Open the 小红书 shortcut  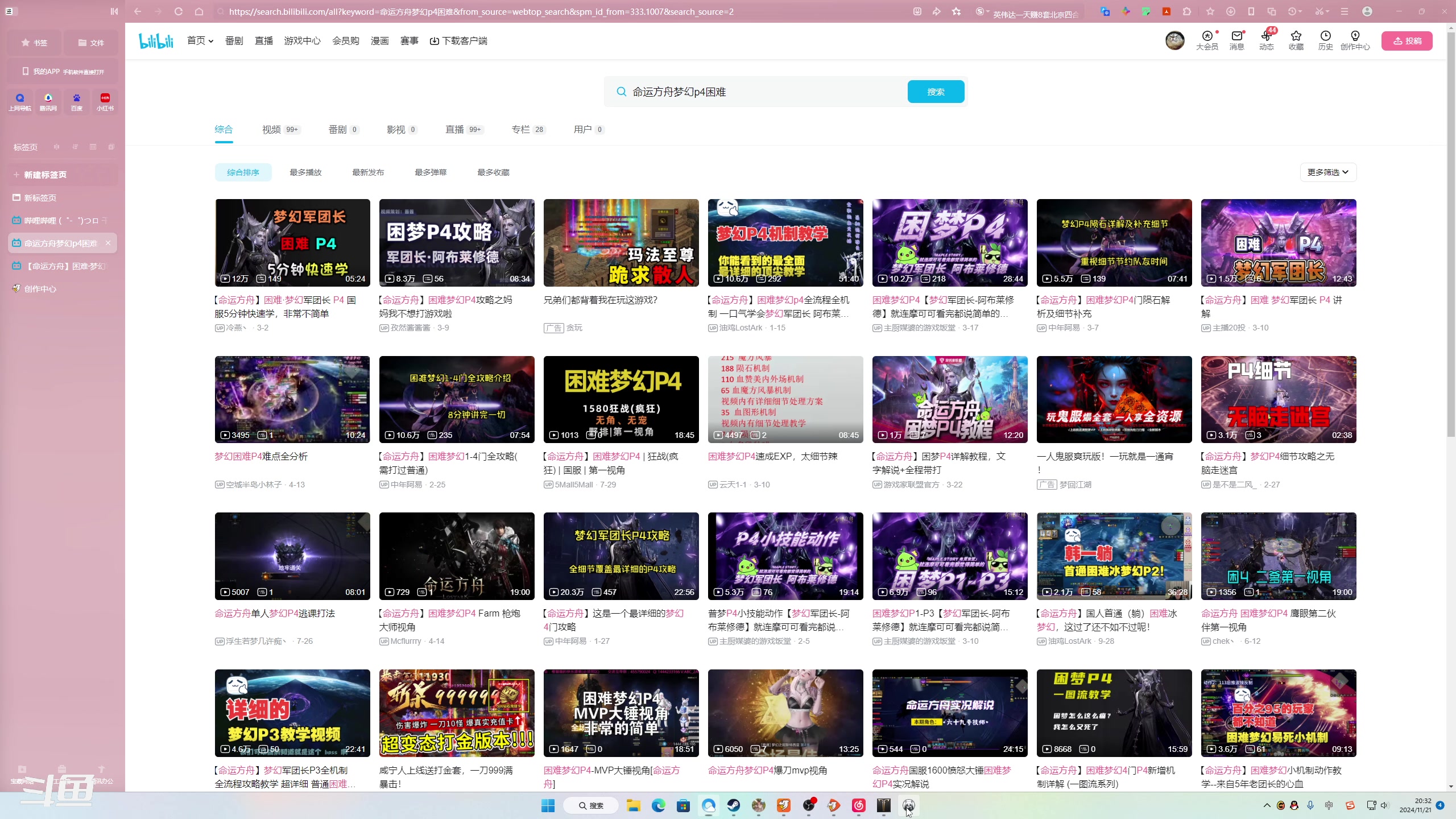click(x=105, y=102)
